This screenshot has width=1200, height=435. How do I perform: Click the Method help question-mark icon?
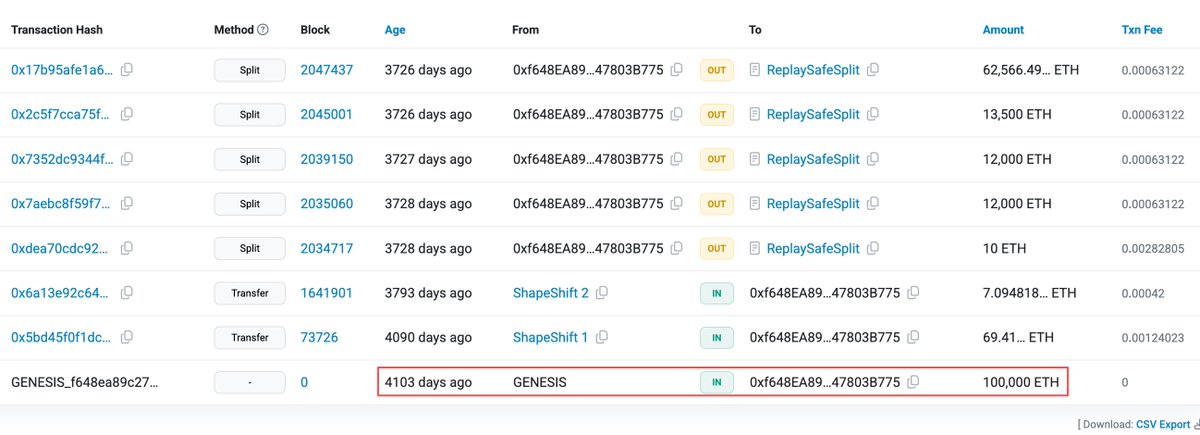[x=263, y=30]
